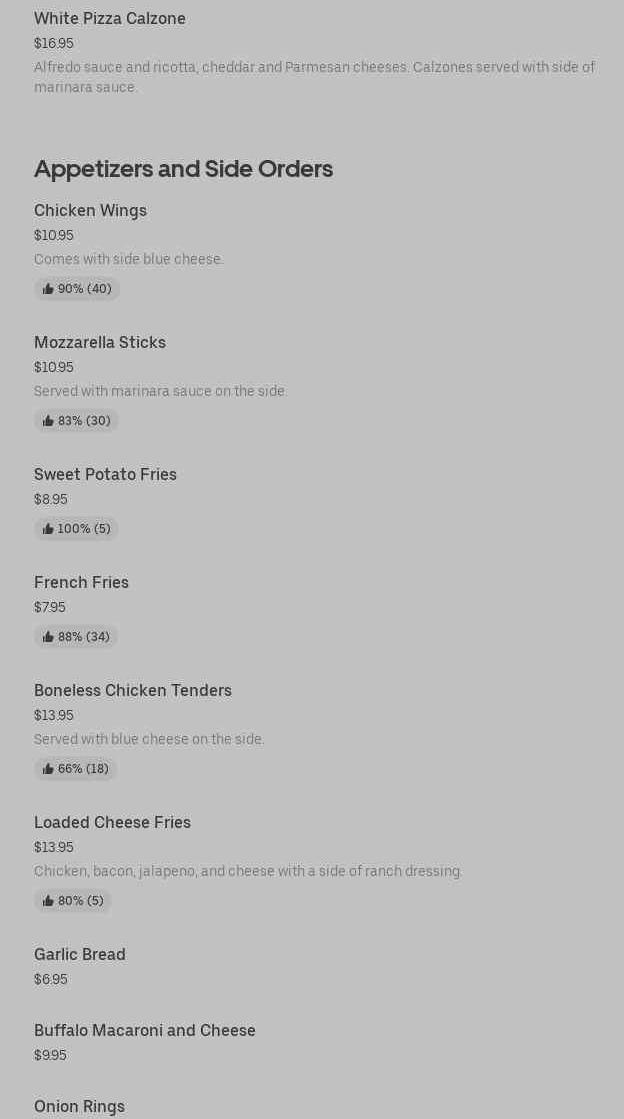Open Mozzarella Sticks item details
Screen dimensions: 624x1119
pyautogui.click(x=100, y=342)
